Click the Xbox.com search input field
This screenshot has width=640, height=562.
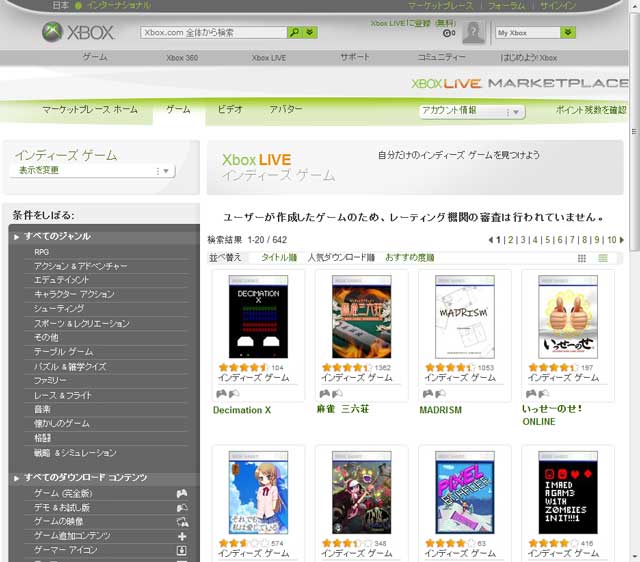213,33
